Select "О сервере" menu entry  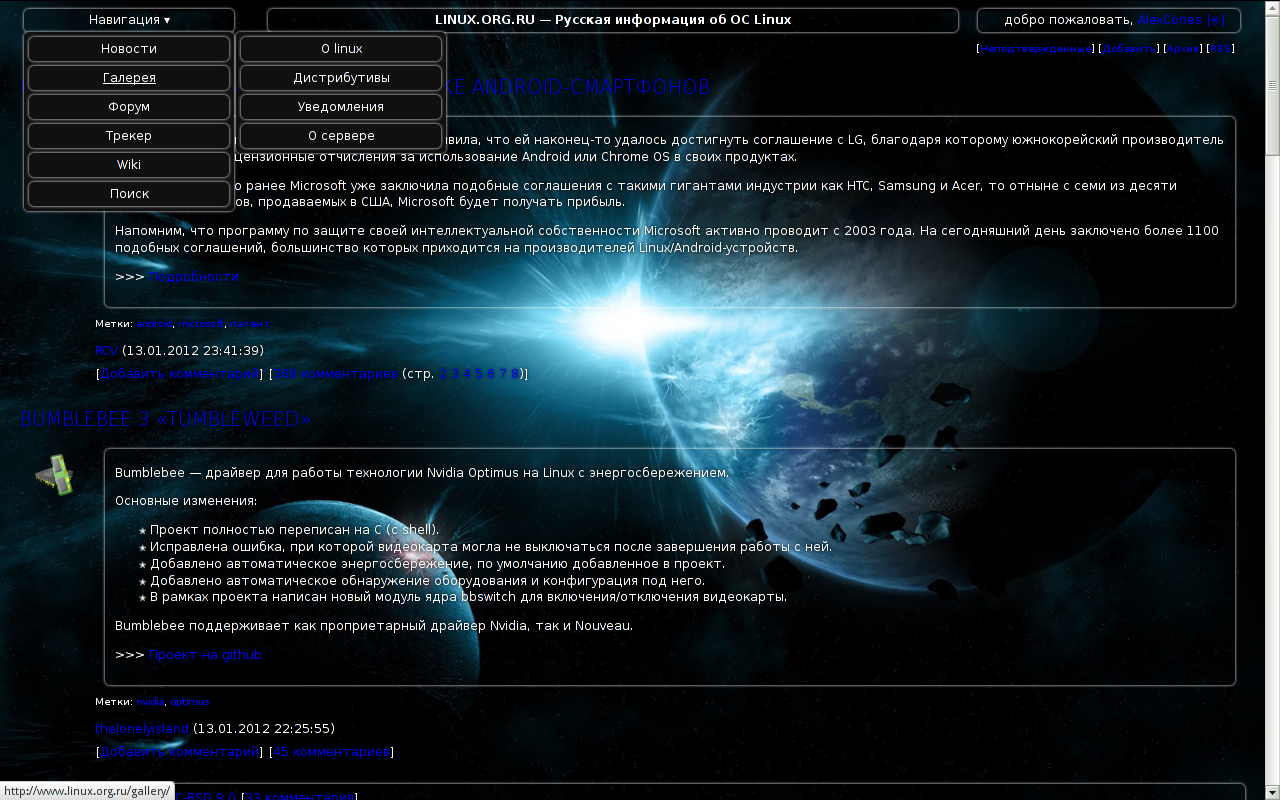pos(341,136)
